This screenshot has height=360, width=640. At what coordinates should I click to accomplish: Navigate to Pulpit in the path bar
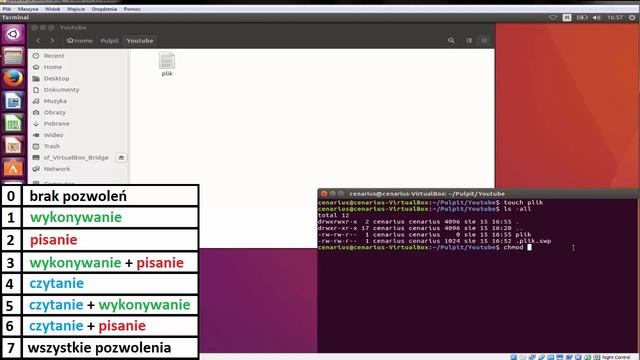109,40
